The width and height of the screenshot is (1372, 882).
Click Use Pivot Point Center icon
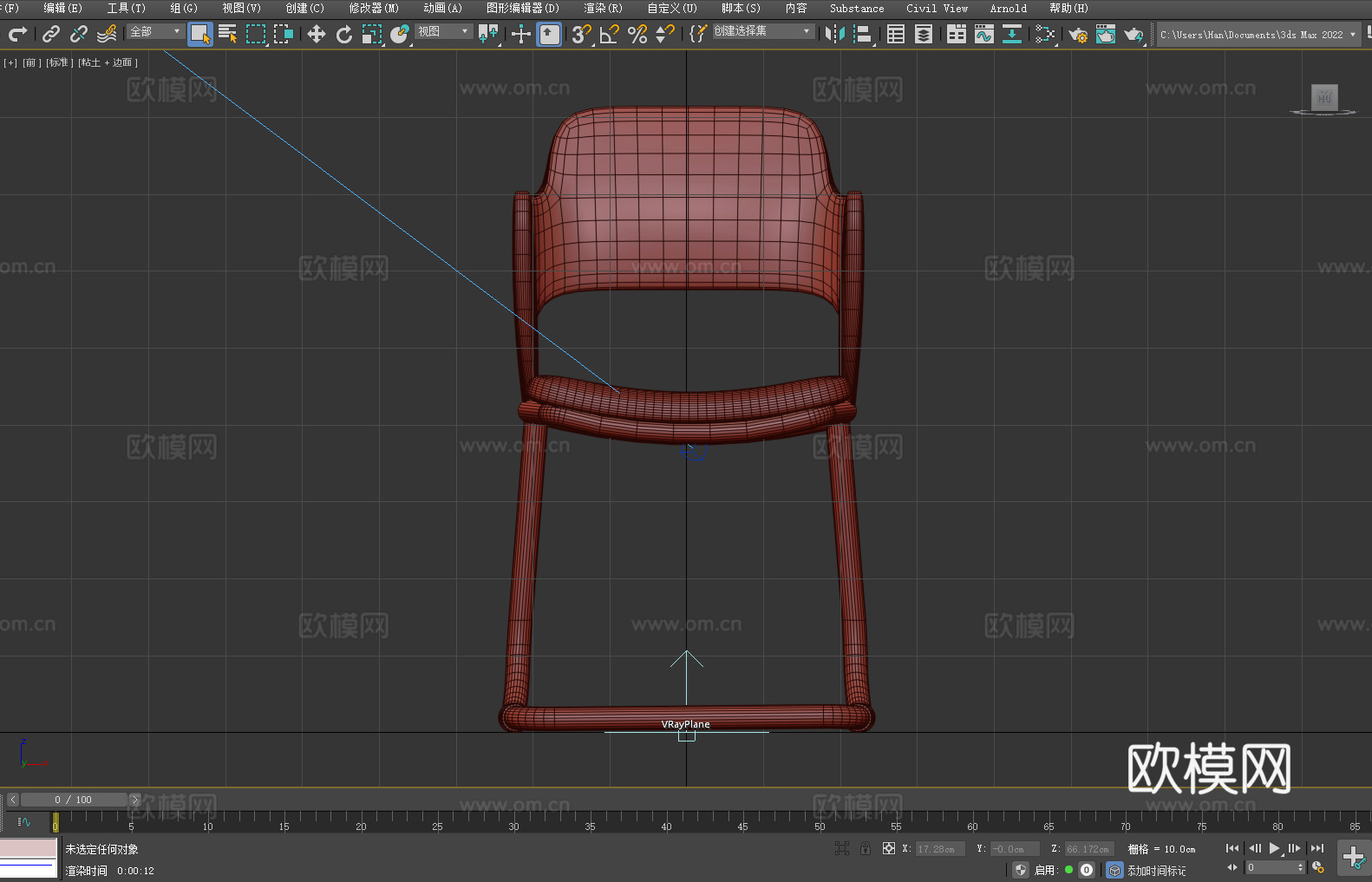coord(488,34)
